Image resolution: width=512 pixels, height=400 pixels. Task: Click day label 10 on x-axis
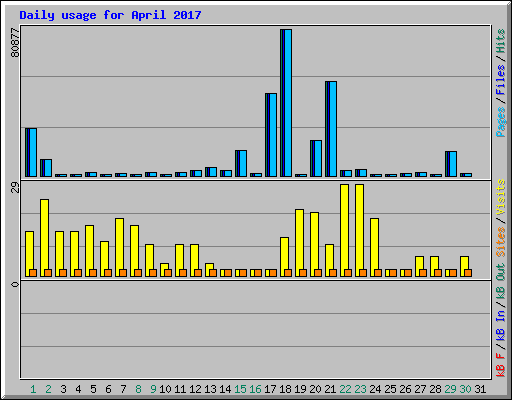coord(165,389)
